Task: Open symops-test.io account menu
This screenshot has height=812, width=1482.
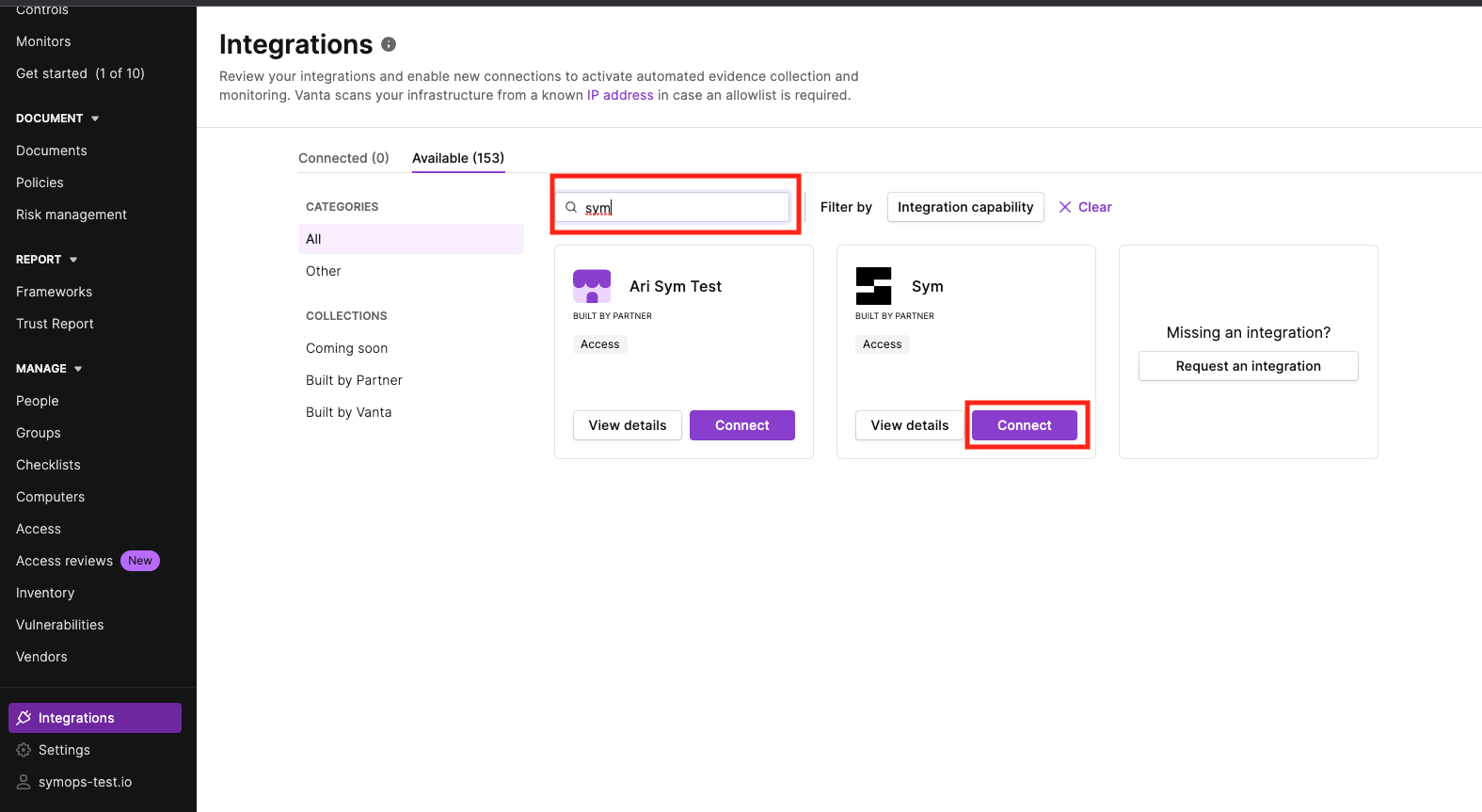Action: click(x=85, y=782)
